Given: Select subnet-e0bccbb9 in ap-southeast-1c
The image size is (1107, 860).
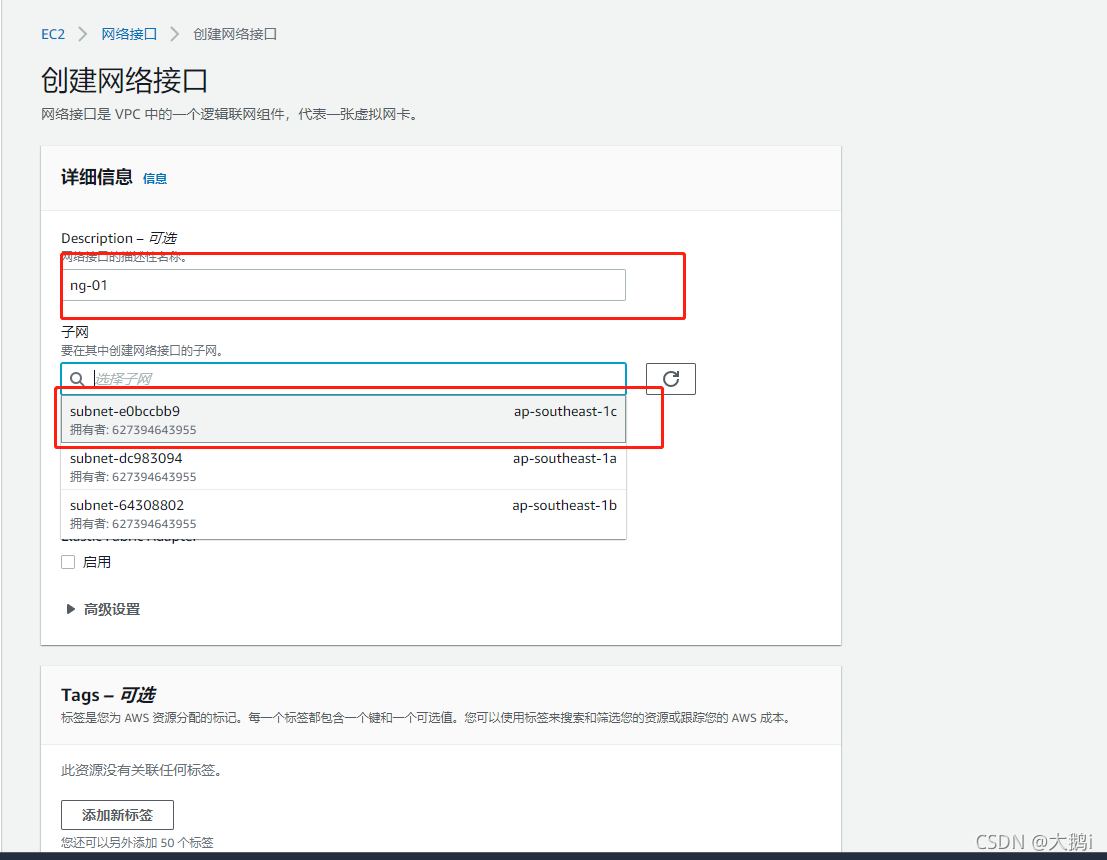Looking at the screenshot, I should click(x=343, y=419).
